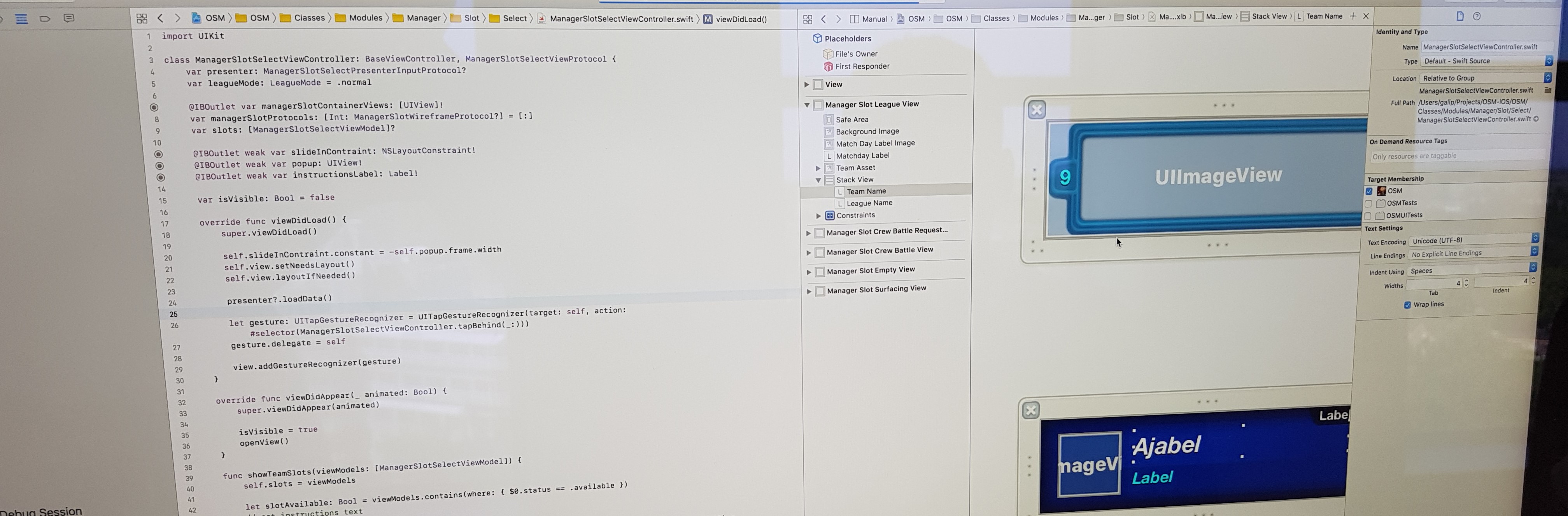Open Text Encoding dropdown (Unicode UTF-8)
The width and height of the screenshot is (1568, 516).
point(1474,240)
